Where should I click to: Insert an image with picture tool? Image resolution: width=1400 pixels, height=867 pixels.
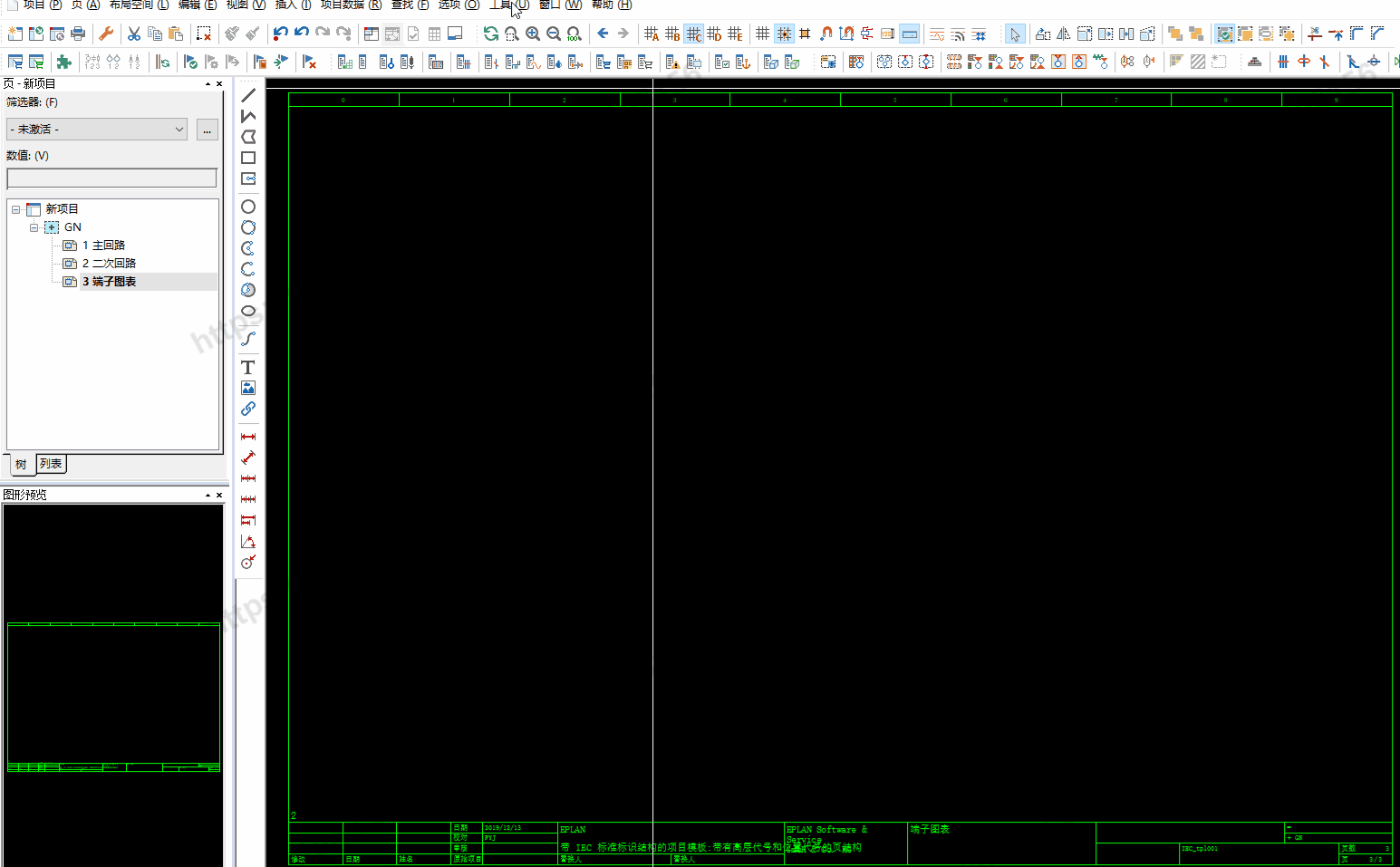248,388
